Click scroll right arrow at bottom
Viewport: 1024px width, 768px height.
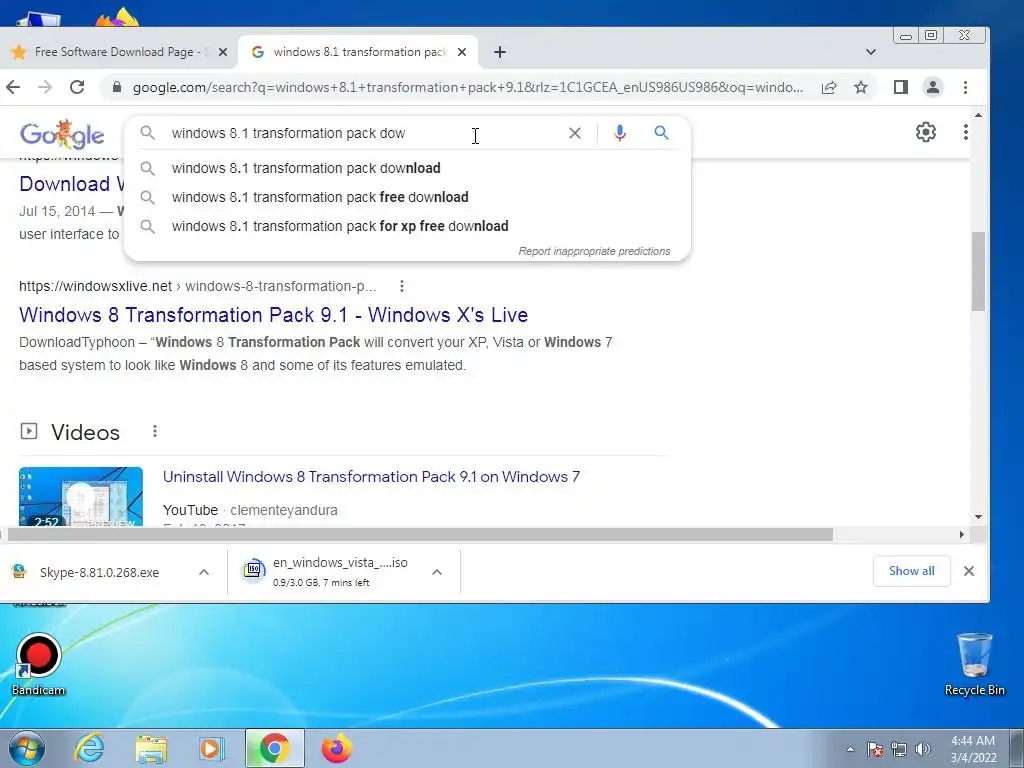coord(961,535)
